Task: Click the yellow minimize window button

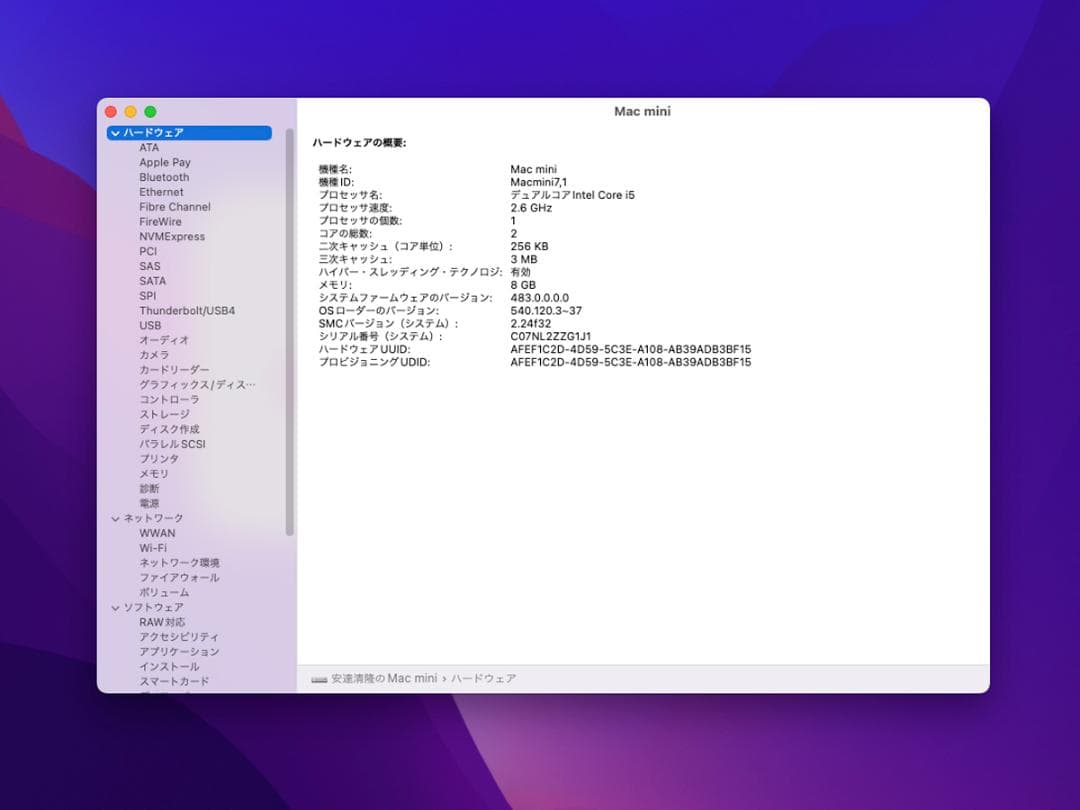Action: point(130,112)
